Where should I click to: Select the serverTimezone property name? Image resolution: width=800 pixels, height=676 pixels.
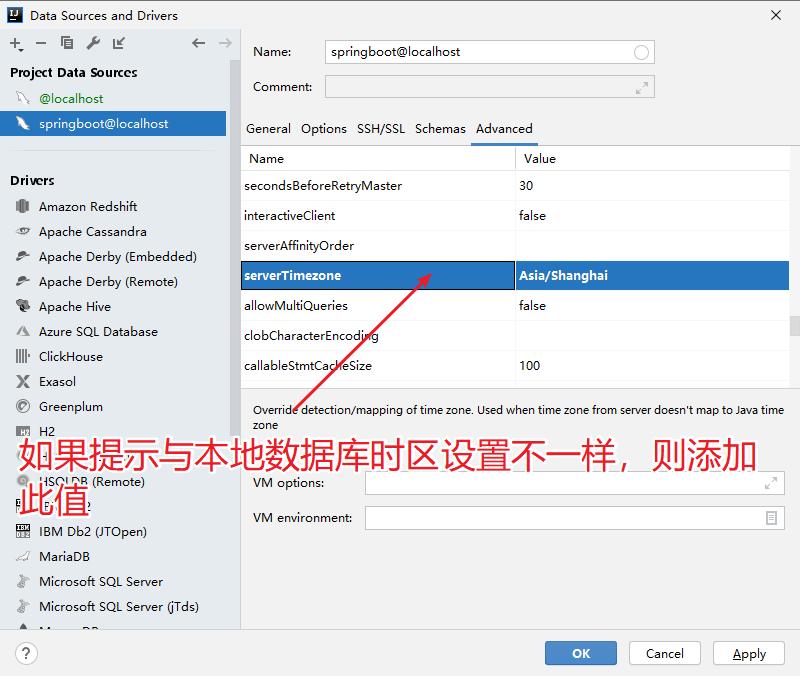(x=378, y=276)
